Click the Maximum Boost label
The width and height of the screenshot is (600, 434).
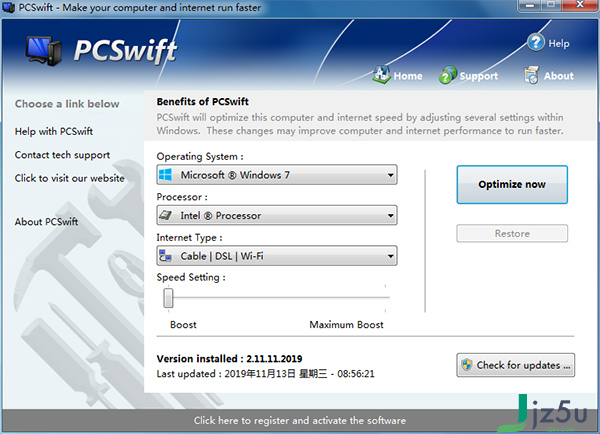346,325
